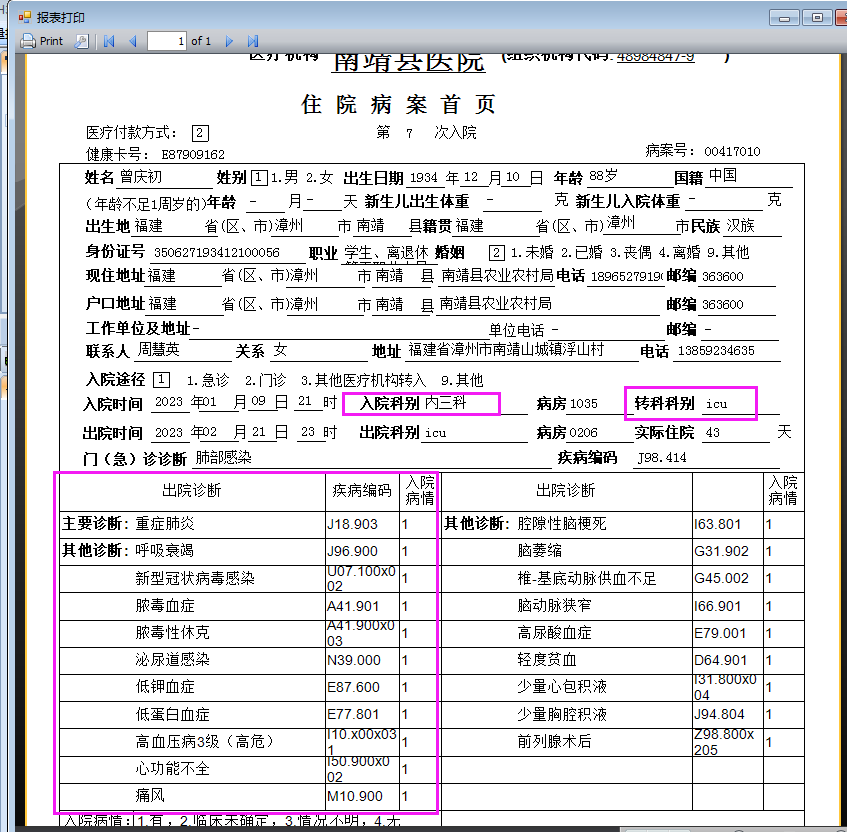
Task: Click the contact name 周慧英
Action: [x=158, y=350]
